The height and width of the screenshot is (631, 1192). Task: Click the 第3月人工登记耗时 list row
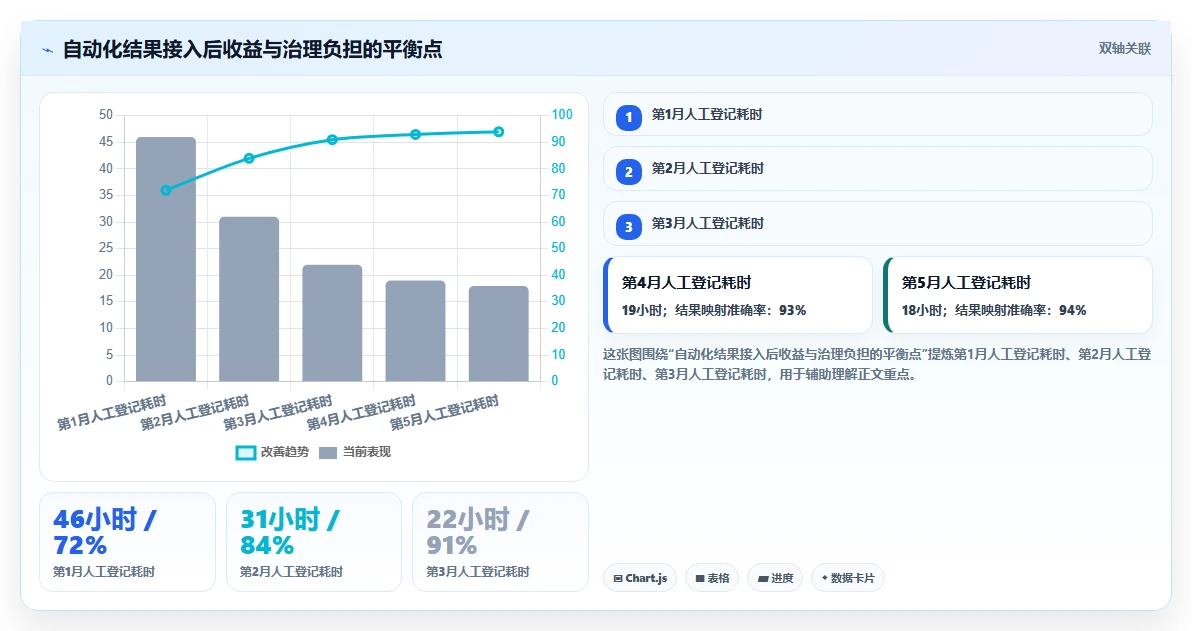(878, 224)
